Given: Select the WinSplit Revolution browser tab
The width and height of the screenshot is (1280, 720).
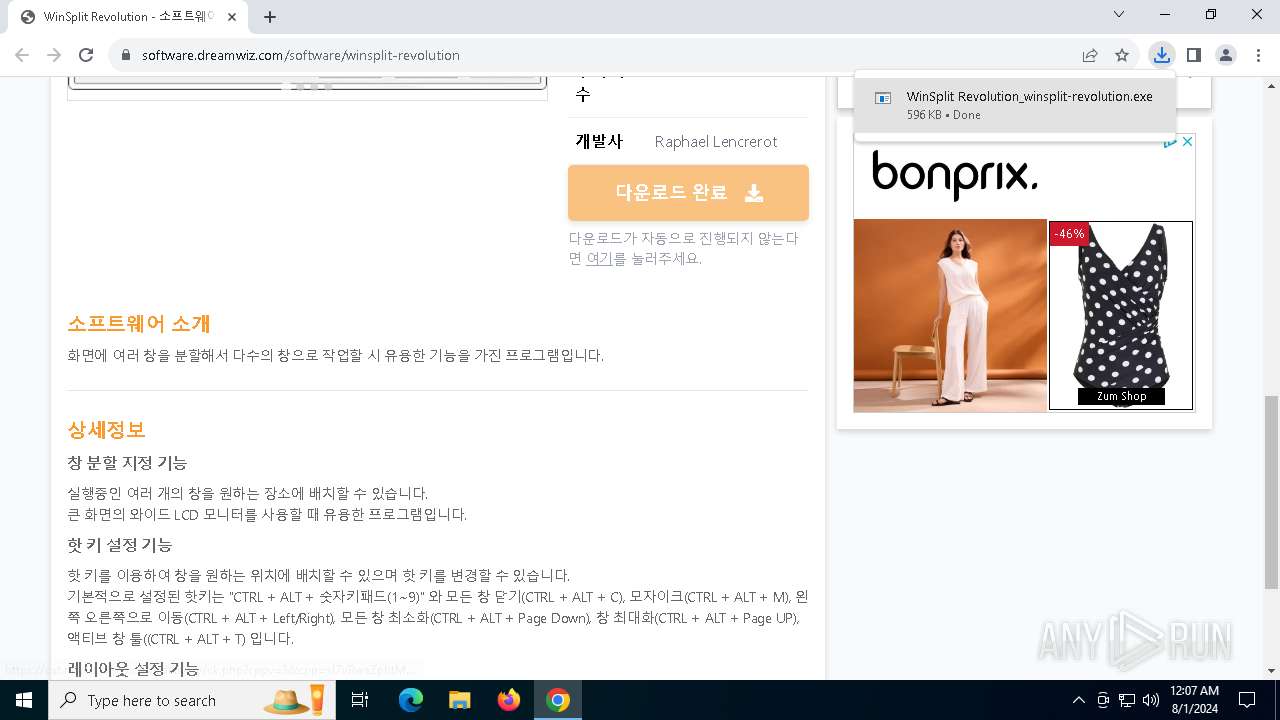Looking at the screenshot, I should (x=127, y=17).
